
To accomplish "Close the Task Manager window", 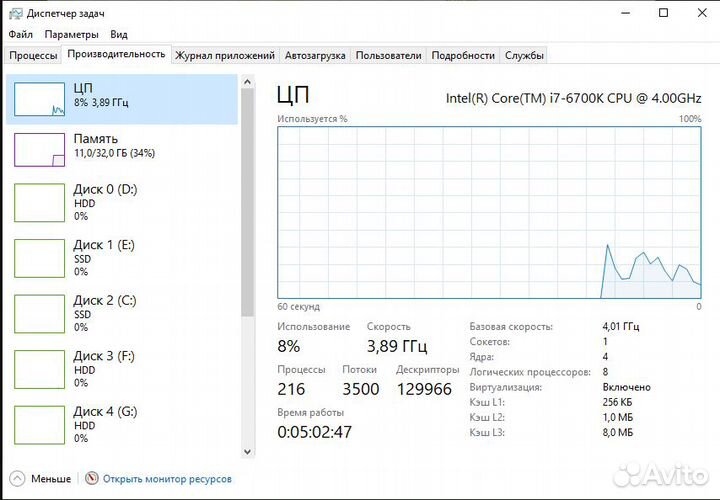I will [x=702, y=13].
